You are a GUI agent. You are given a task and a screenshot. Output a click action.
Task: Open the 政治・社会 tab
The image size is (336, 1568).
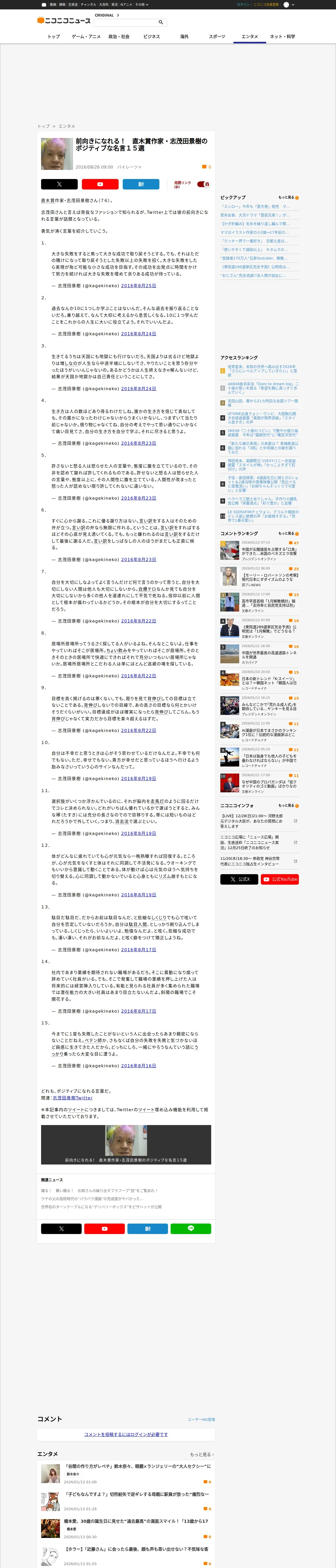119,37
